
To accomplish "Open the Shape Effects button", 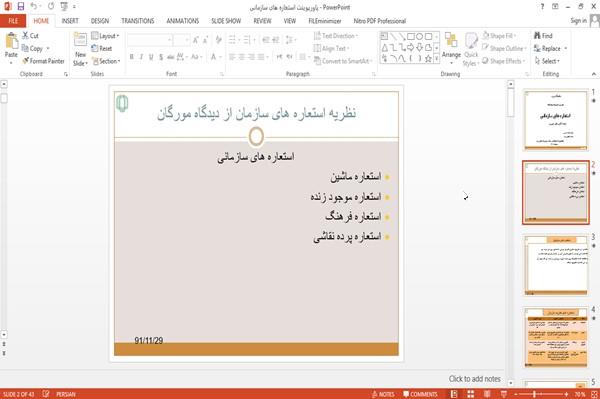I will click(x=504, y=61).
